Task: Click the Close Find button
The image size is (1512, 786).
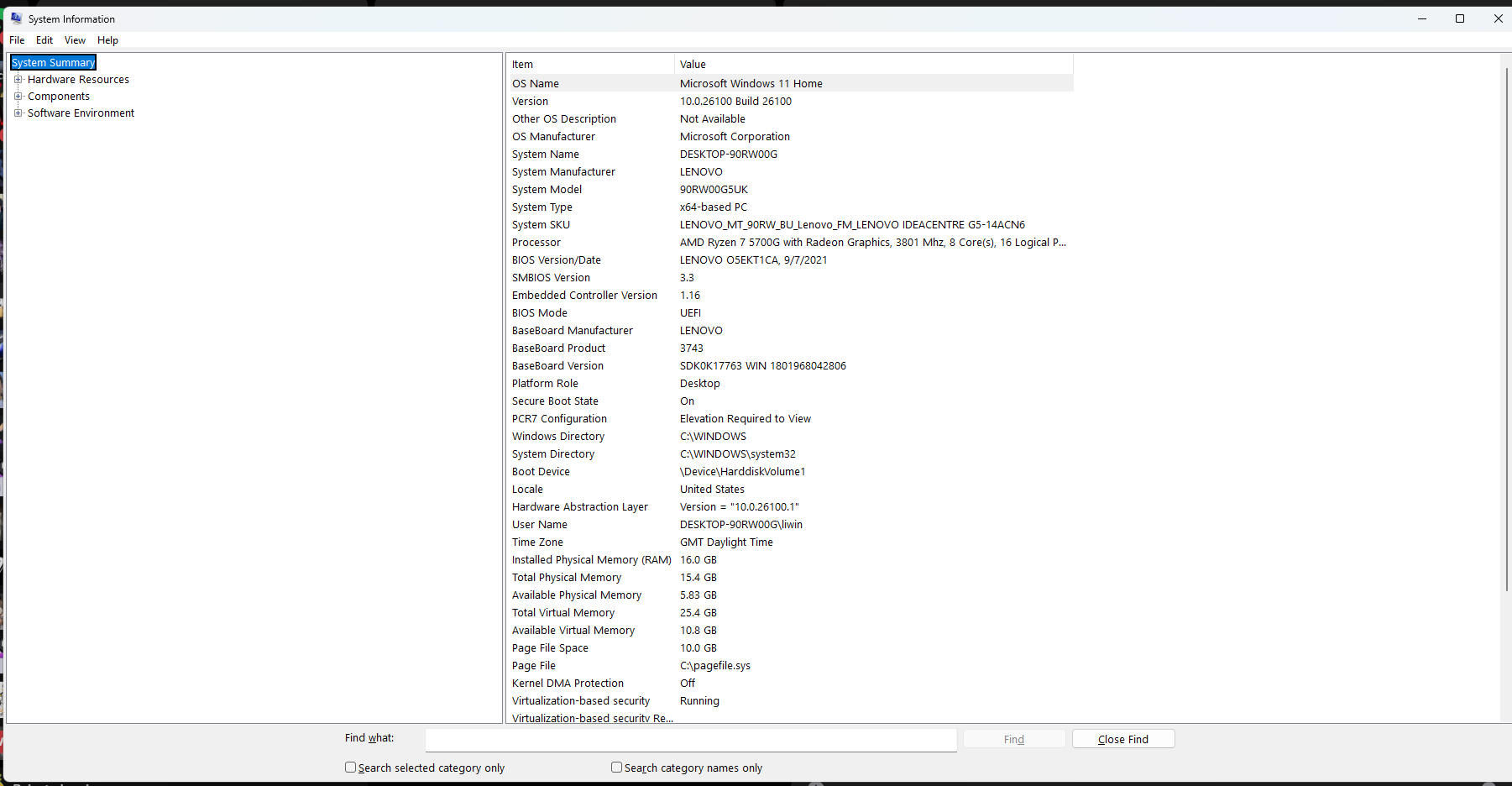Action: (1123, 739)
